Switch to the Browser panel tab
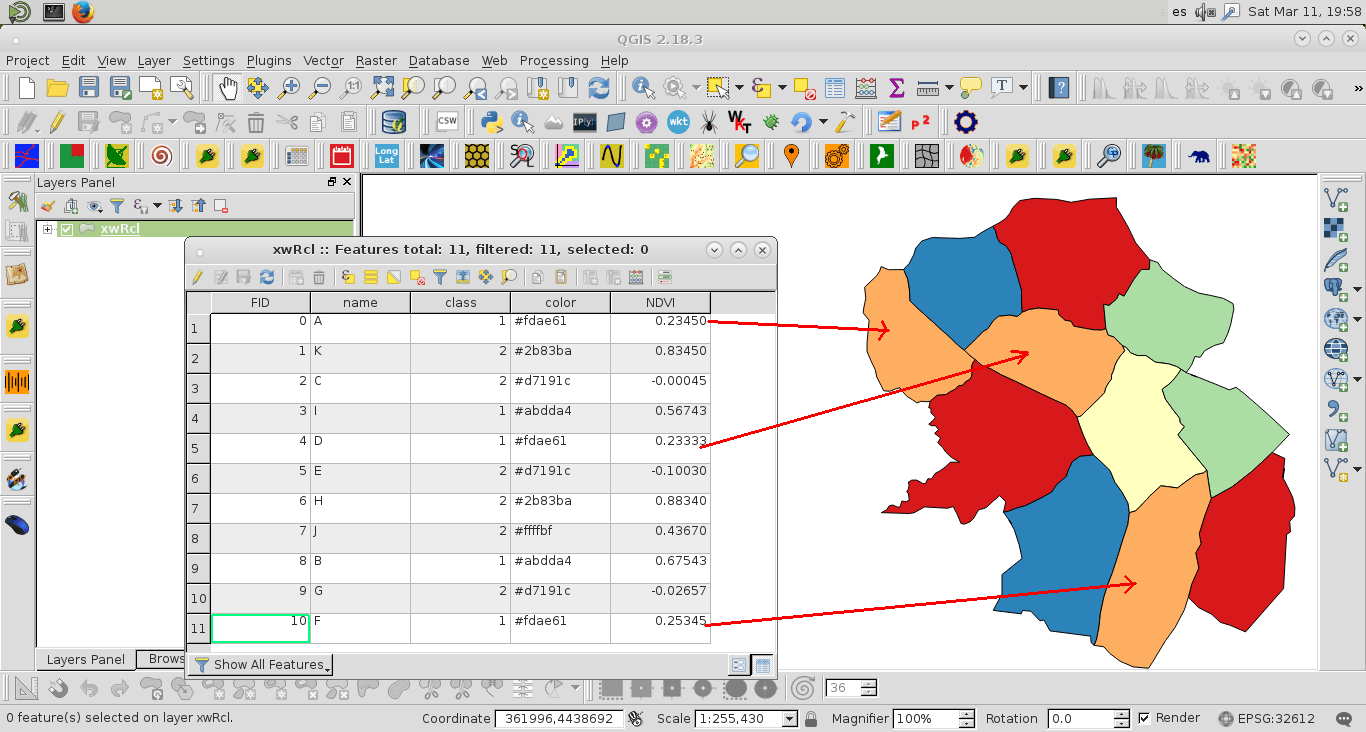This screenshot has width=1366, height=732. click(x=166, y=659)
